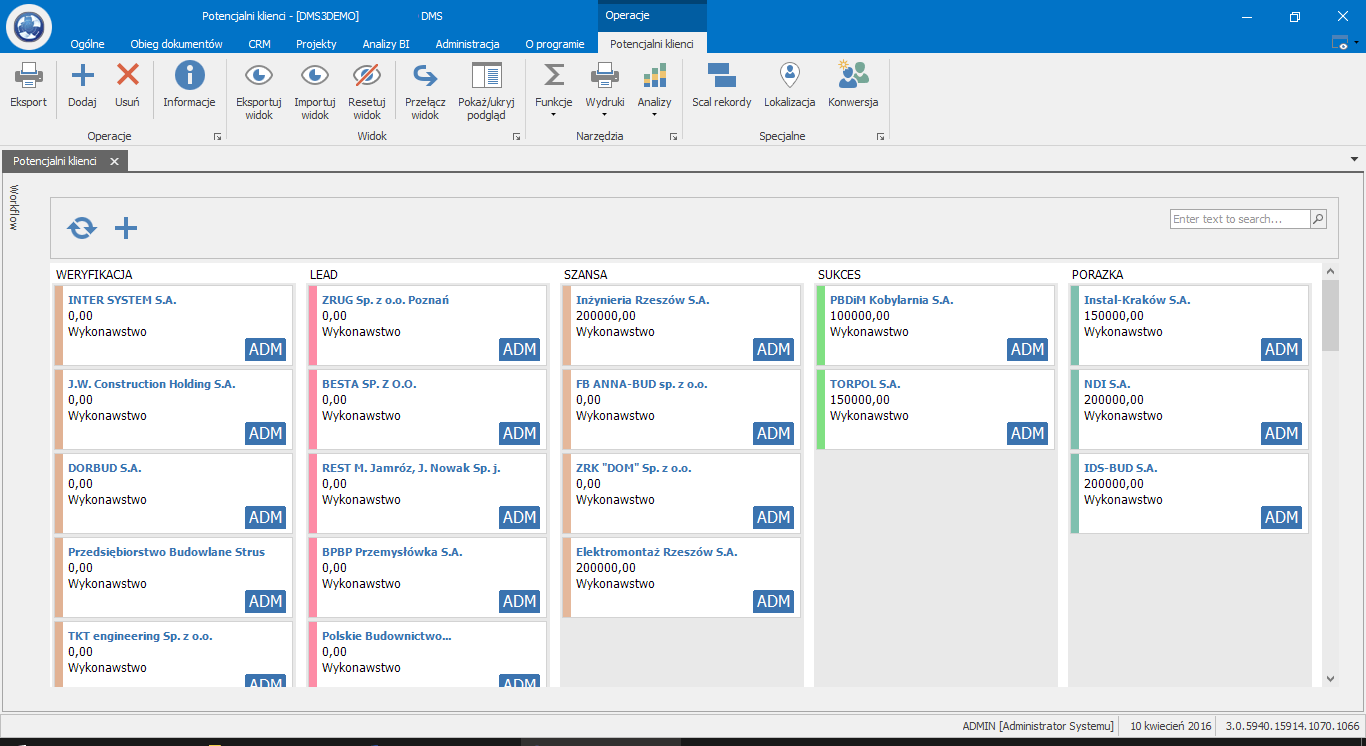Viewport: 1366px width, 746px height.
Task: Click the Usuń red X icon
Action: point(127,75)
